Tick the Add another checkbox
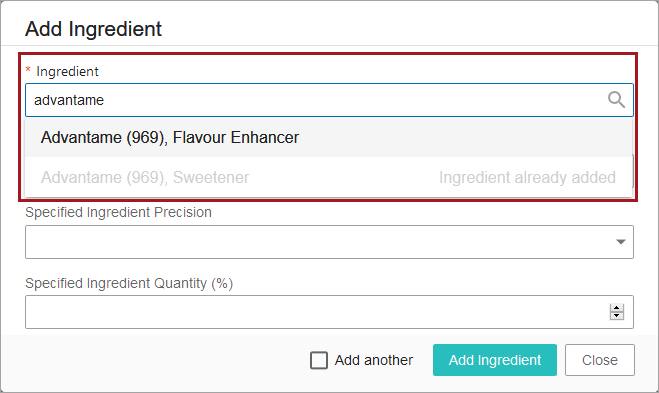This screenshot has height=393, width=659. [319, 360]
